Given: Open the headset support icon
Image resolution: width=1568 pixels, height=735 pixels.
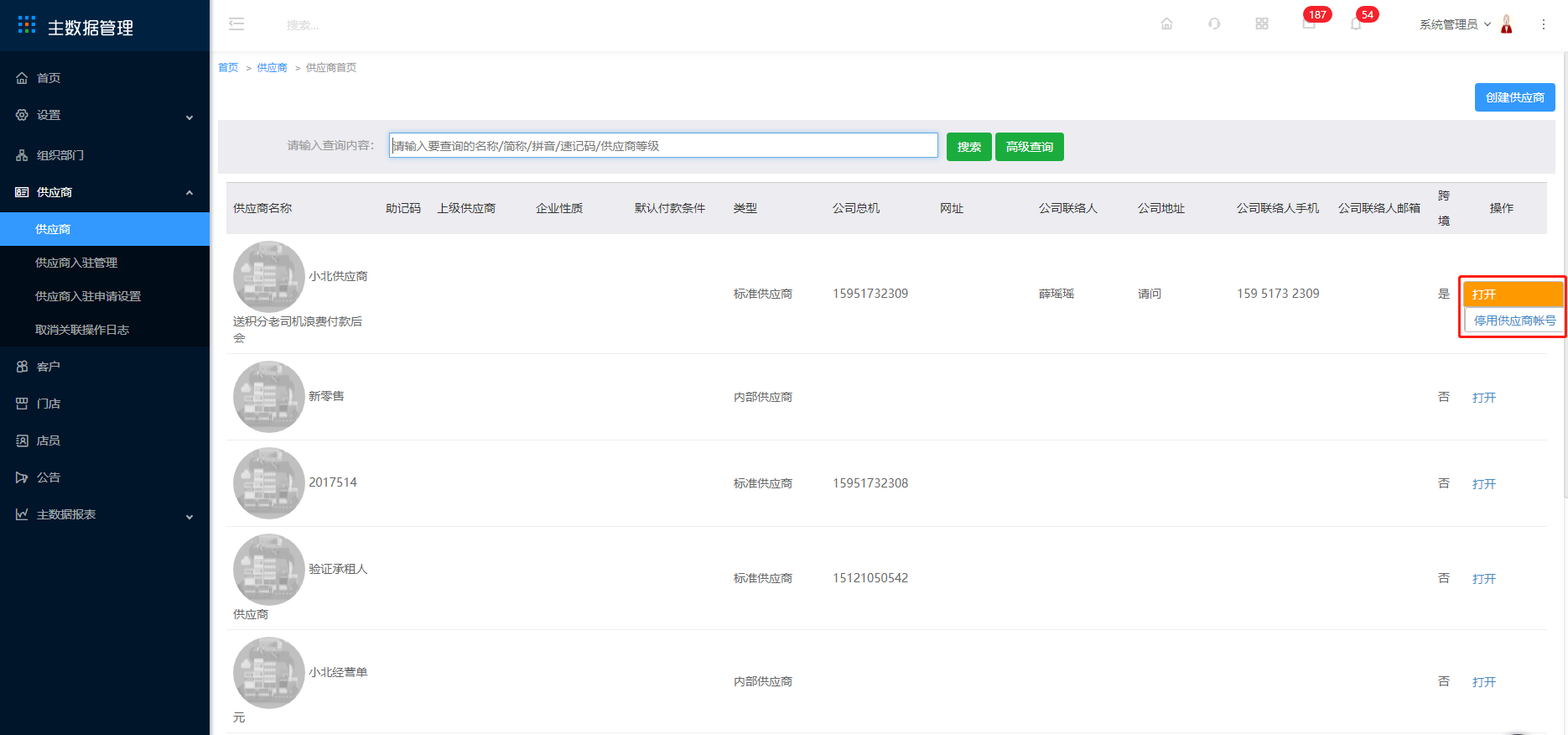Looking at the screenshot, I should pyautogui.click(x=1214, y=23).
